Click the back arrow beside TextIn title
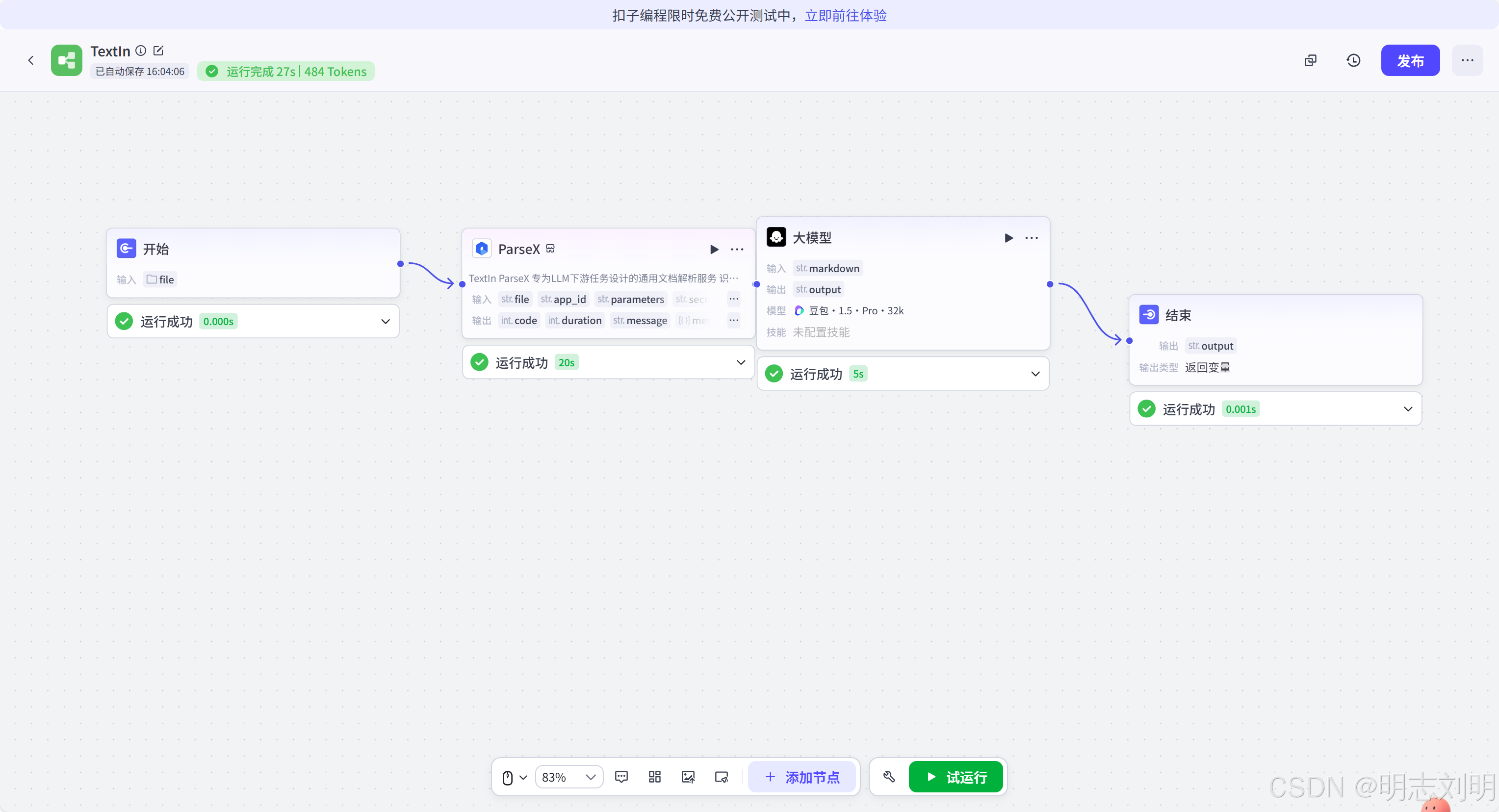The height and width of the screenshot is (812, 1499). tap(30, 60)
